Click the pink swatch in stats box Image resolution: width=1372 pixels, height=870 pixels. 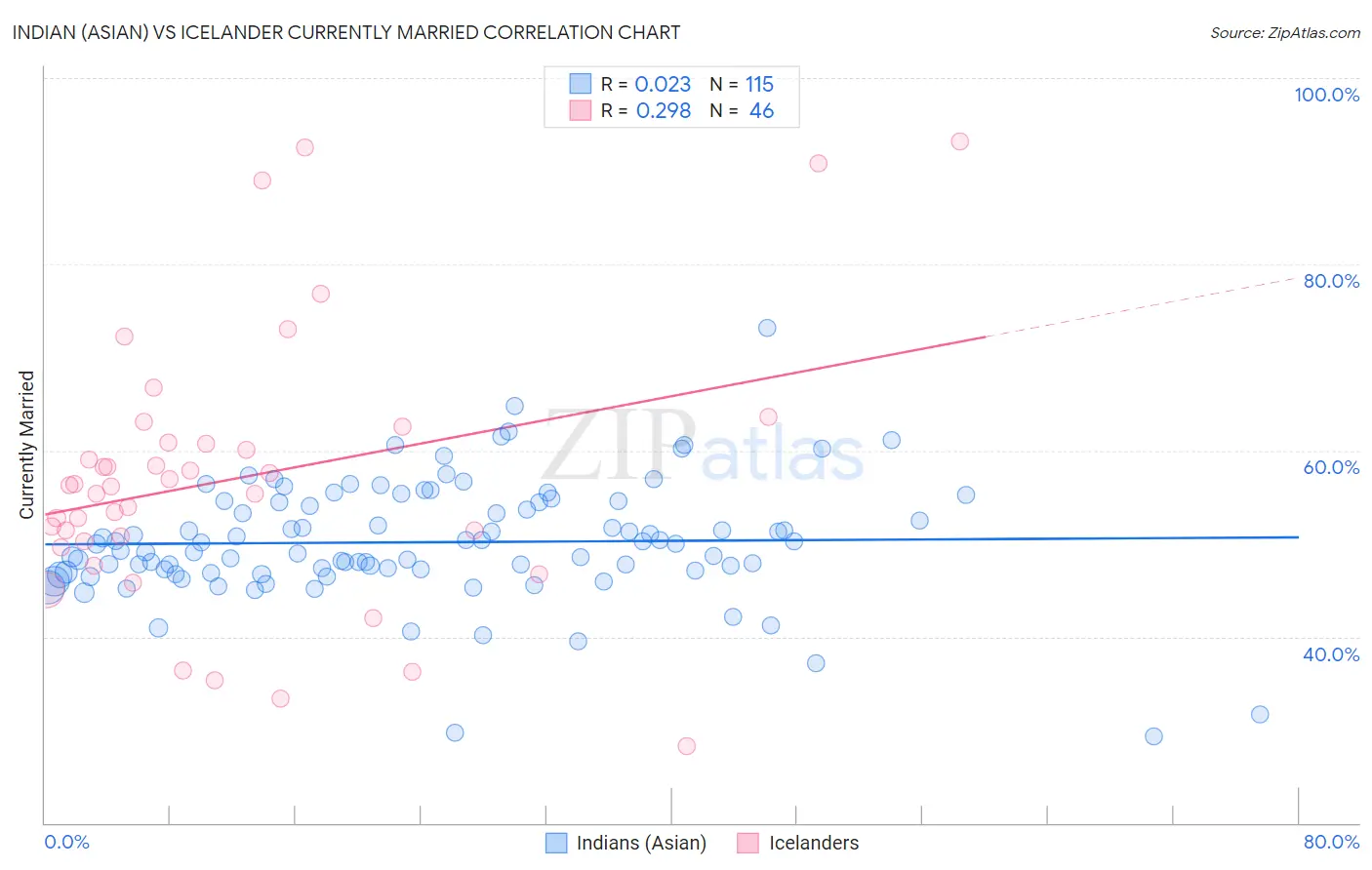pyautogui.click(x=581, y=110)
